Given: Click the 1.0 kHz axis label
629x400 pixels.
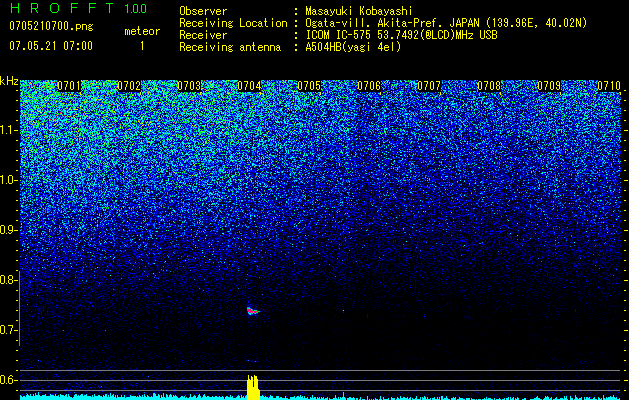Looking at the screenshot, I should coord(8,180).
